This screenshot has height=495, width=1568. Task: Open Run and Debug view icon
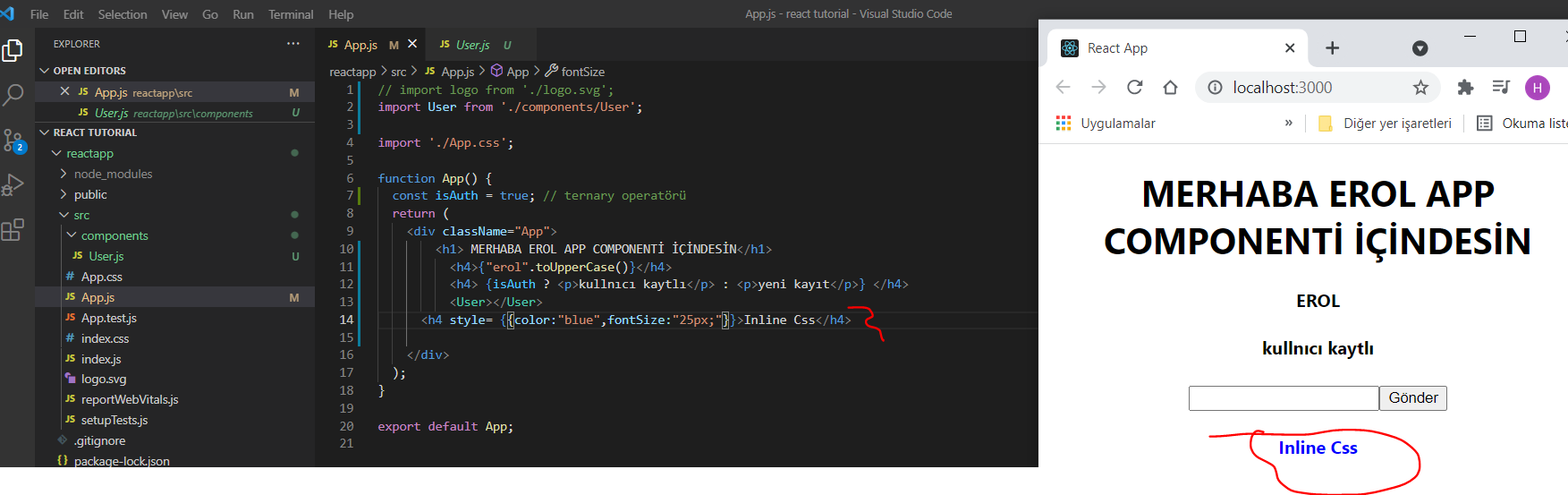coord(13,185)
